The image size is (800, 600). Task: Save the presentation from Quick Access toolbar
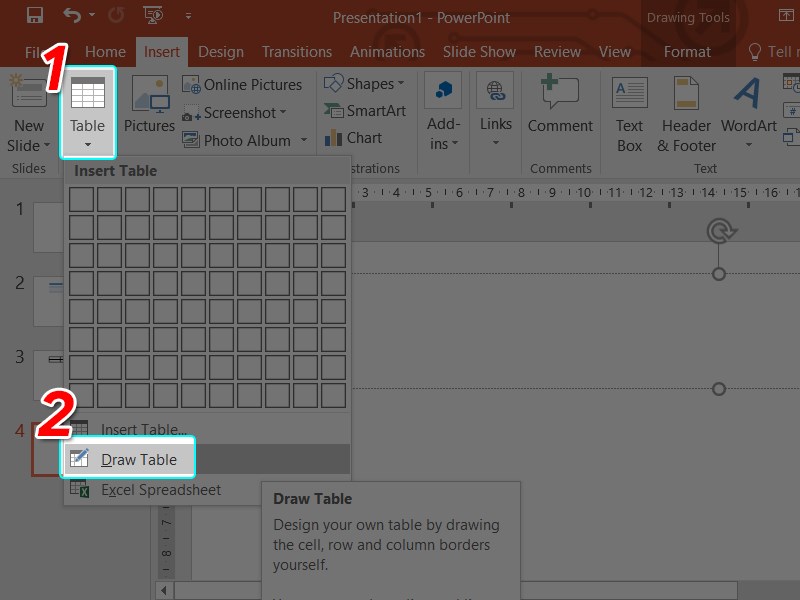[34, 15]
